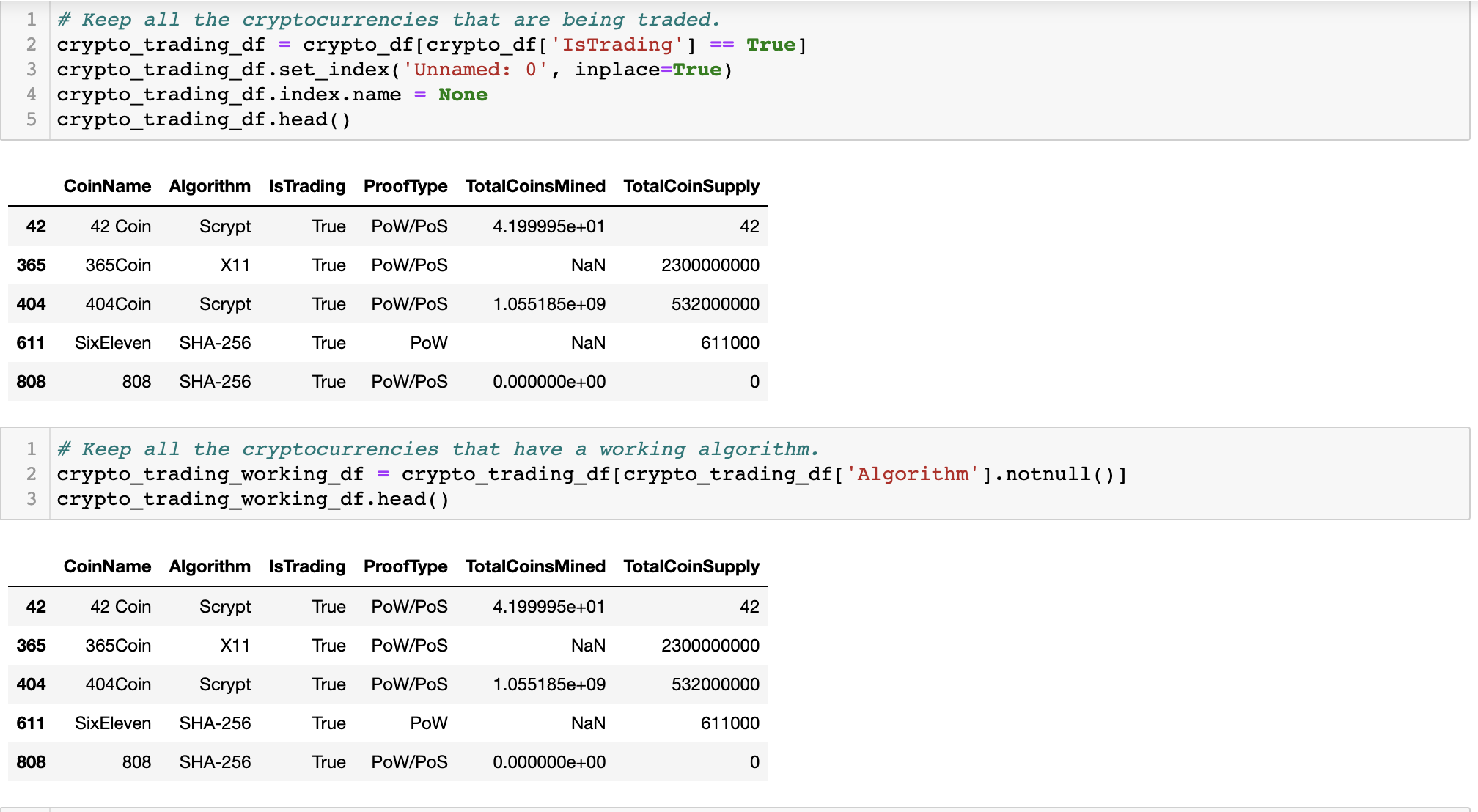
Task: Click crypto_trading_working_df.head() code line
Action: (253, 499)
